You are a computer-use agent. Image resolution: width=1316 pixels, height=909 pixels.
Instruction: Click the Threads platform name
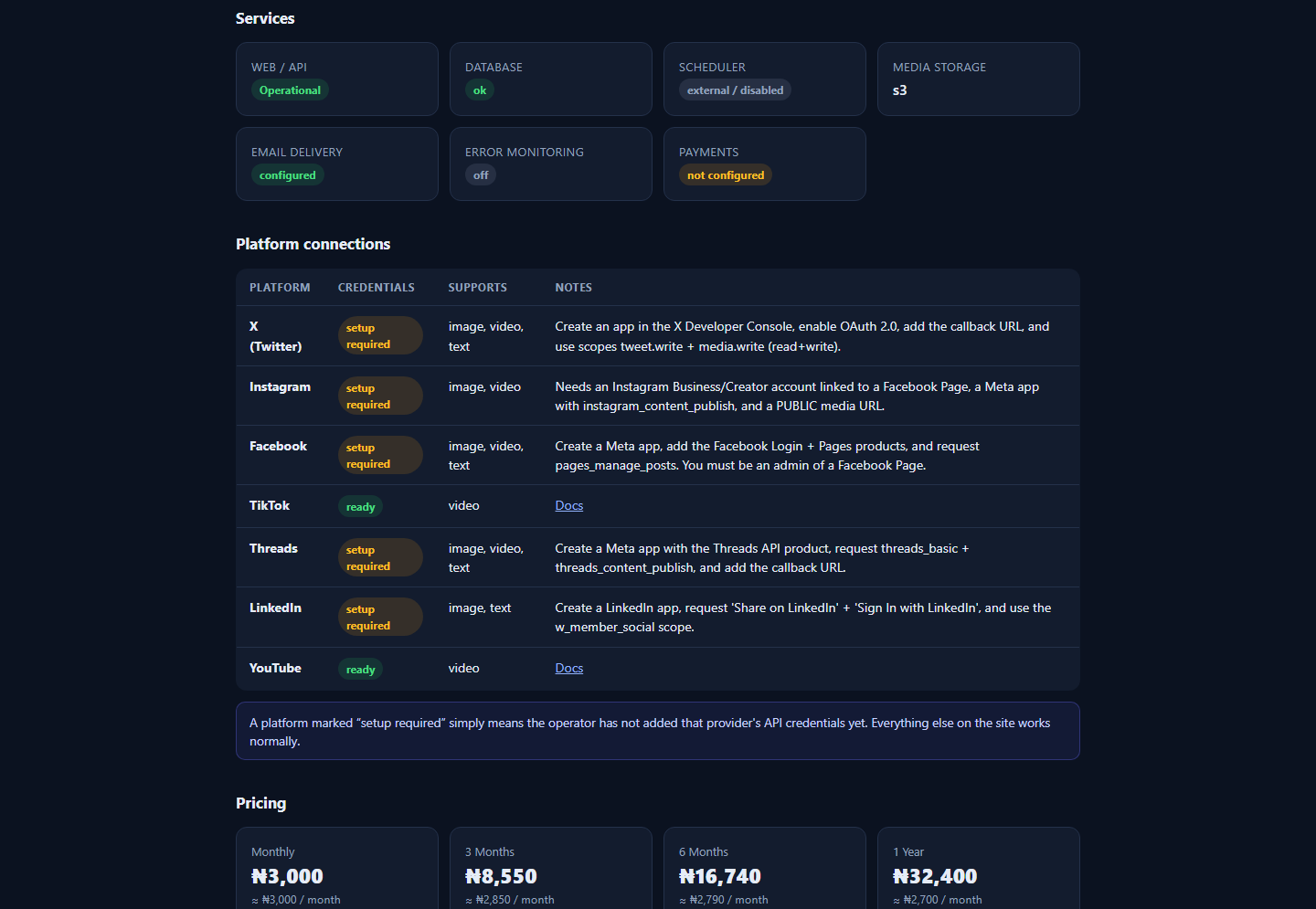click(273, 548)
